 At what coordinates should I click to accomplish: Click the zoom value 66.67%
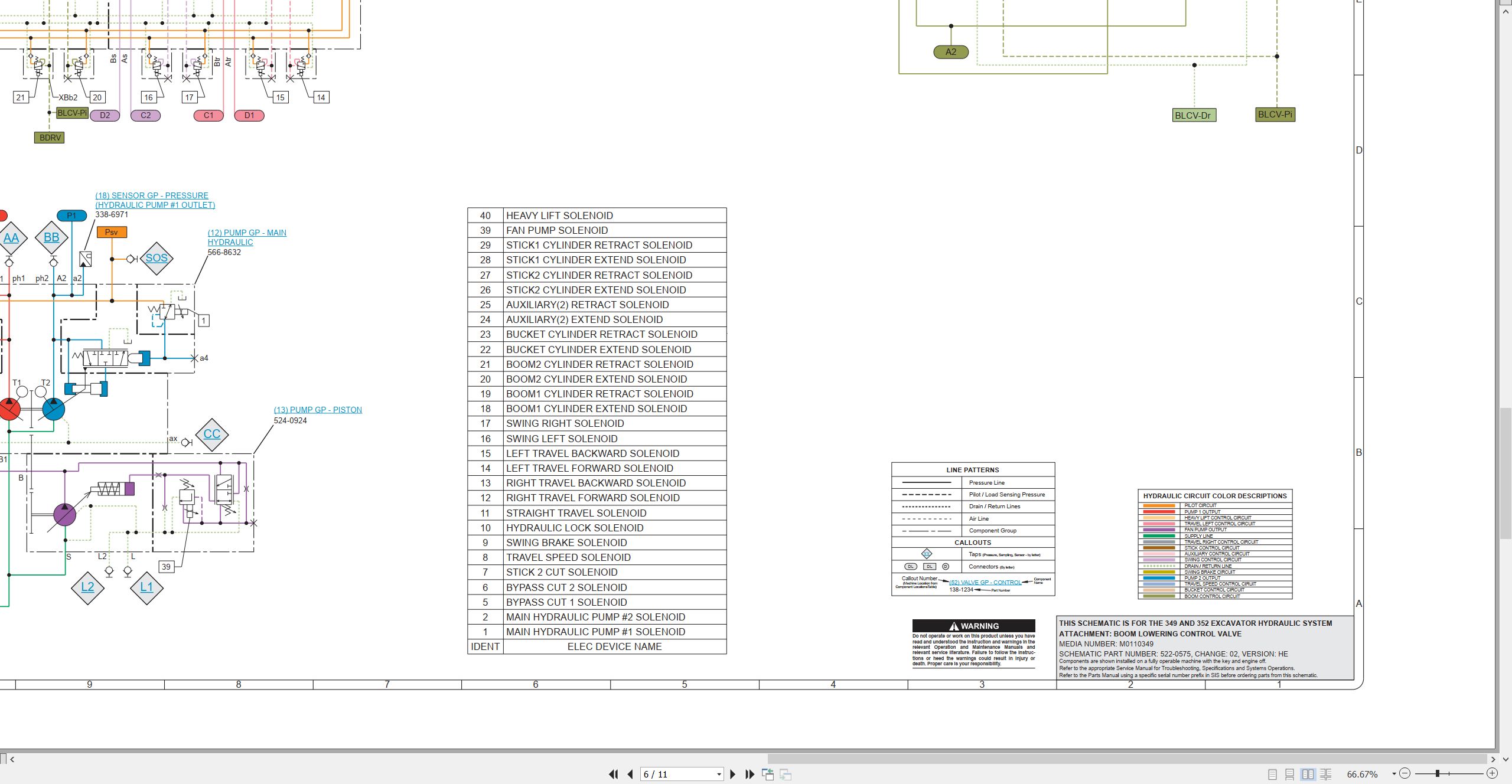click(x=1363, y=774)
